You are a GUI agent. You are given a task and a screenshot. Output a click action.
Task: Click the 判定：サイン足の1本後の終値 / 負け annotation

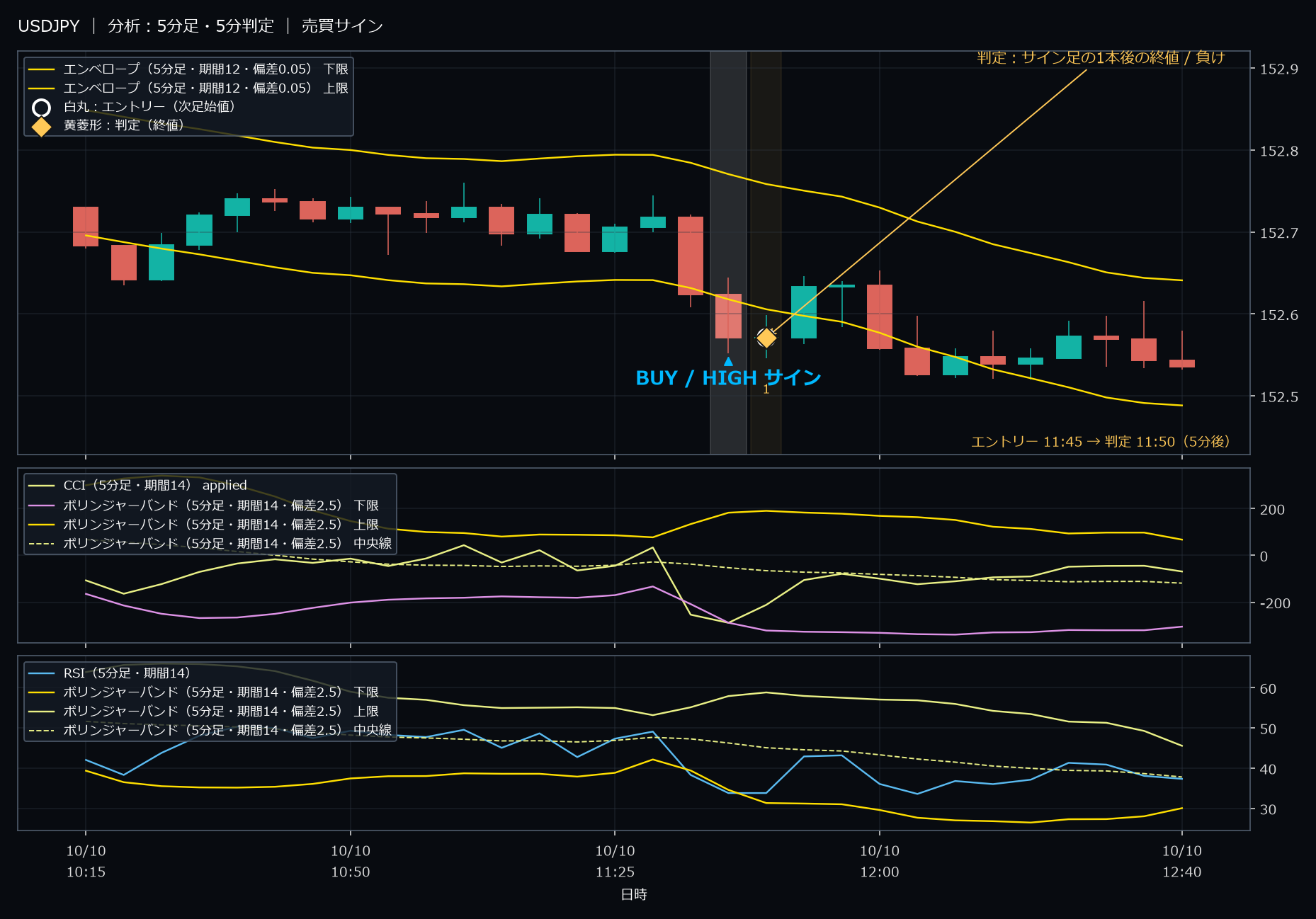(x=1101, y=57)
